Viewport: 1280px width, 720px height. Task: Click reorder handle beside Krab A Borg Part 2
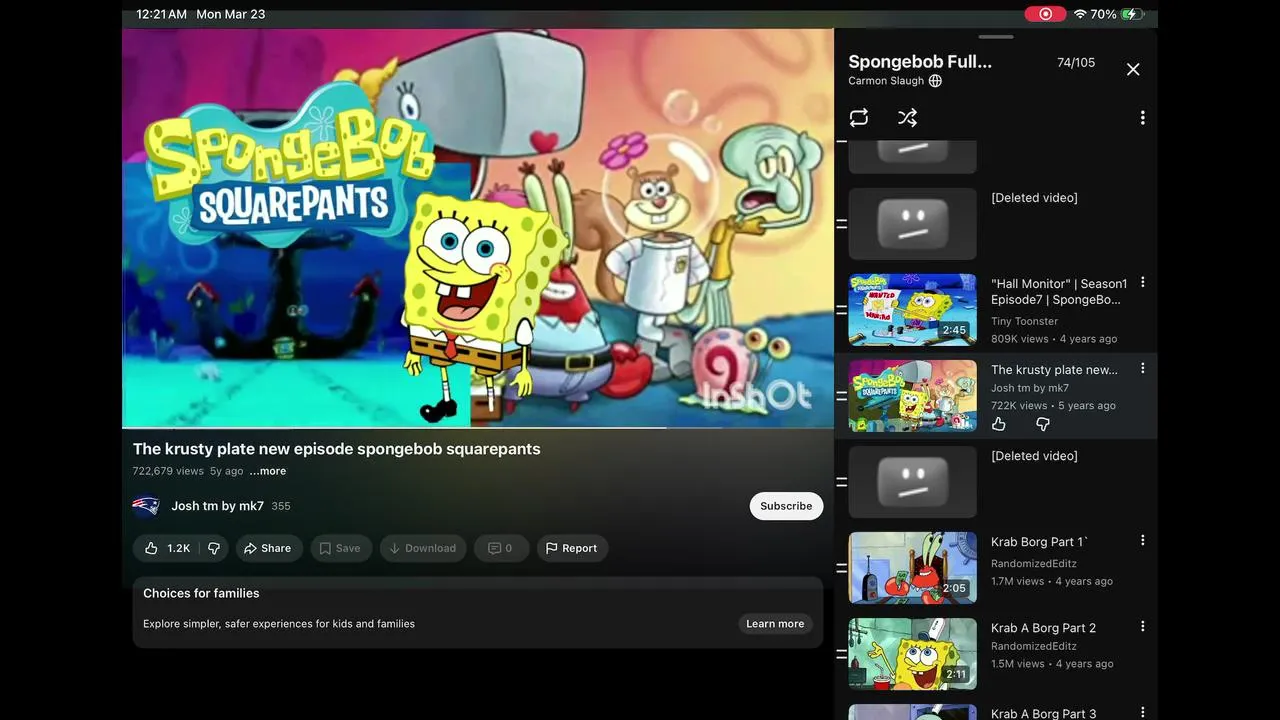(x=841, y=654)
